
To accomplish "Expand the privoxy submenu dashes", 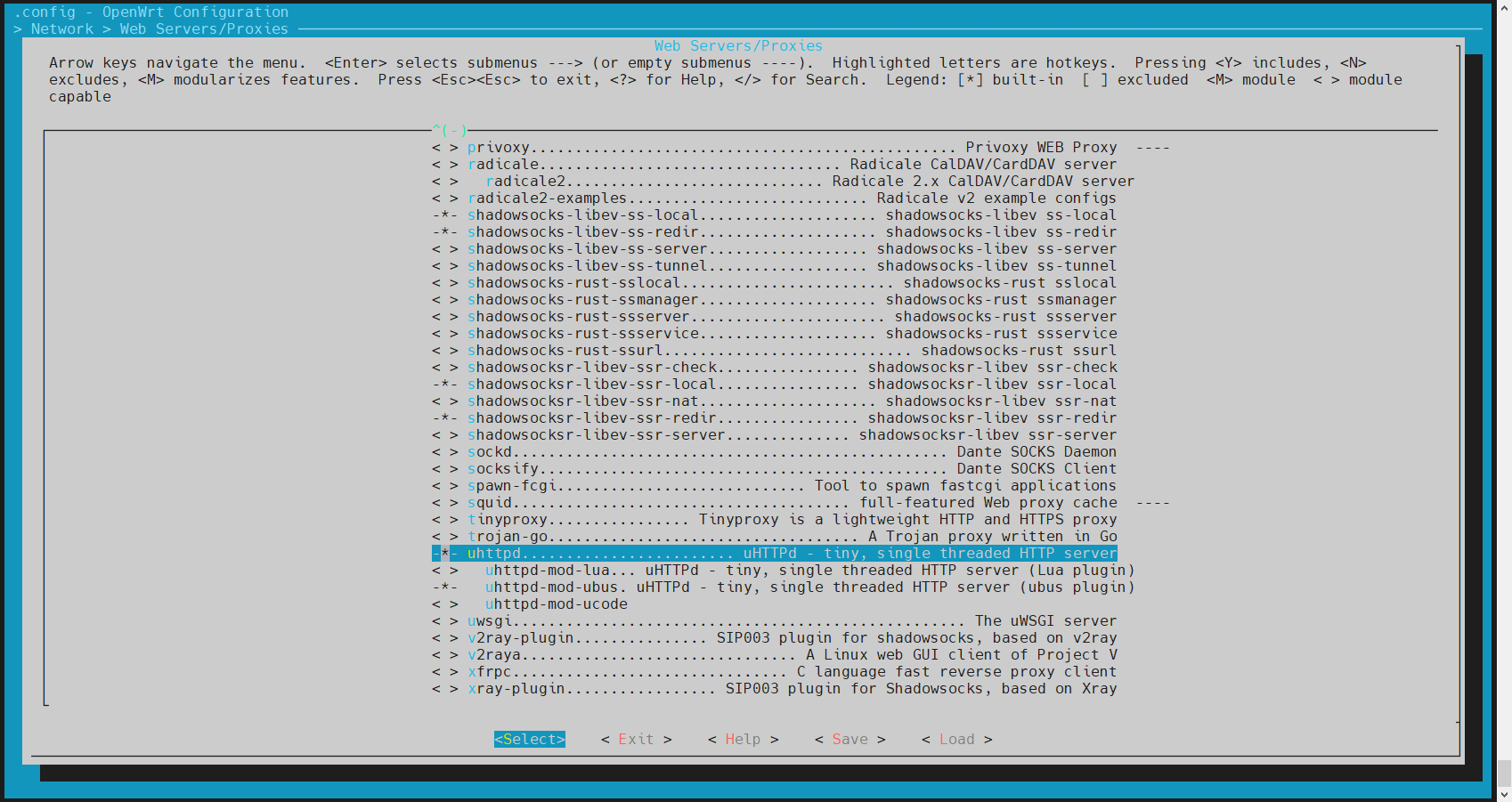I will [1152, 148].
